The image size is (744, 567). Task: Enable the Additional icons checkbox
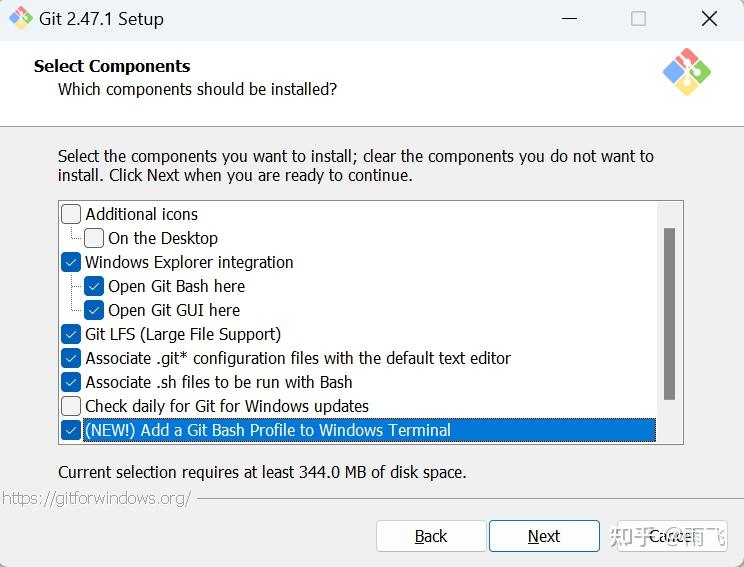click(x=71, y=214)
